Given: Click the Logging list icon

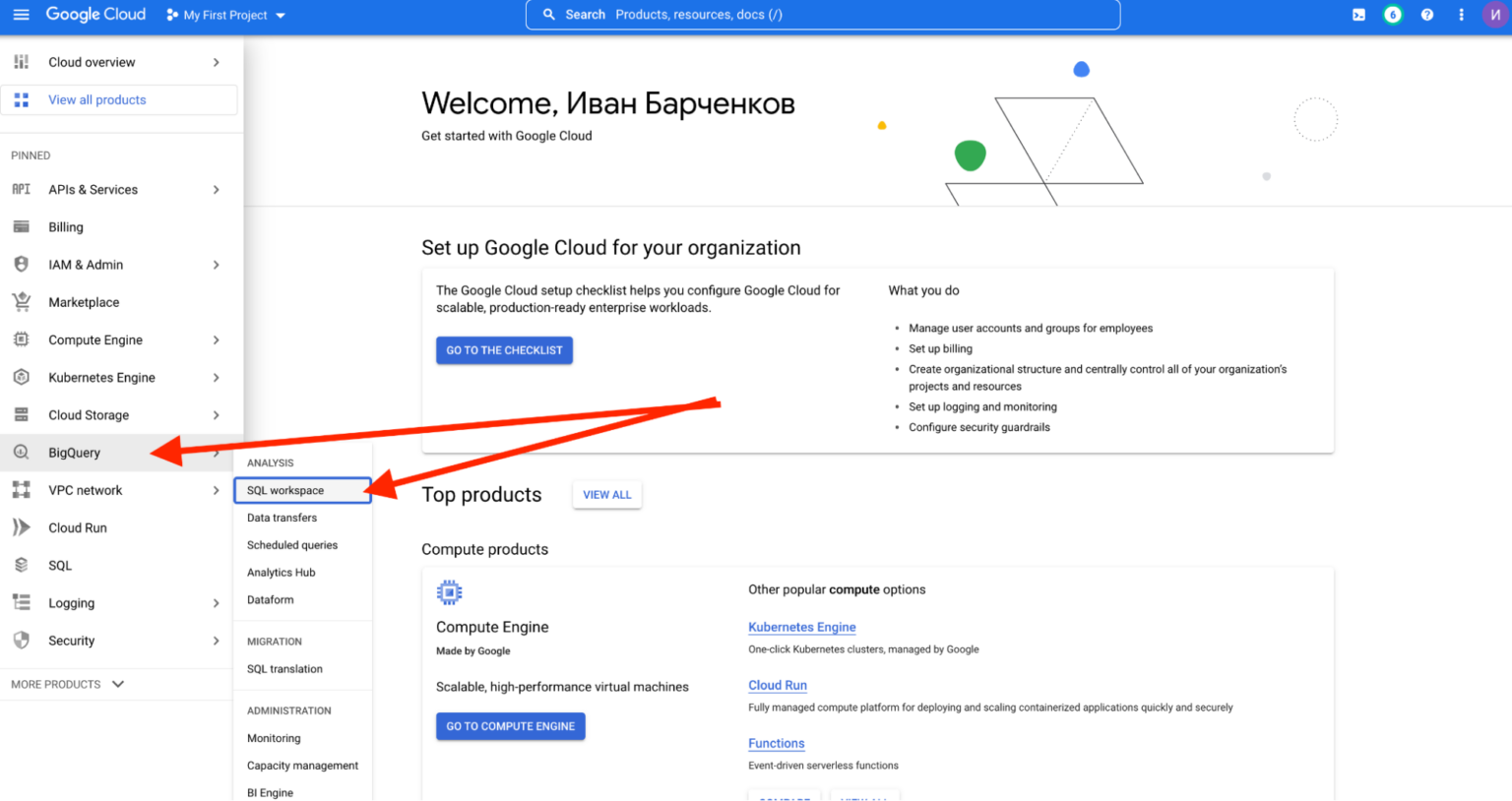Looking at the screenshot, I should coord(21,602).
